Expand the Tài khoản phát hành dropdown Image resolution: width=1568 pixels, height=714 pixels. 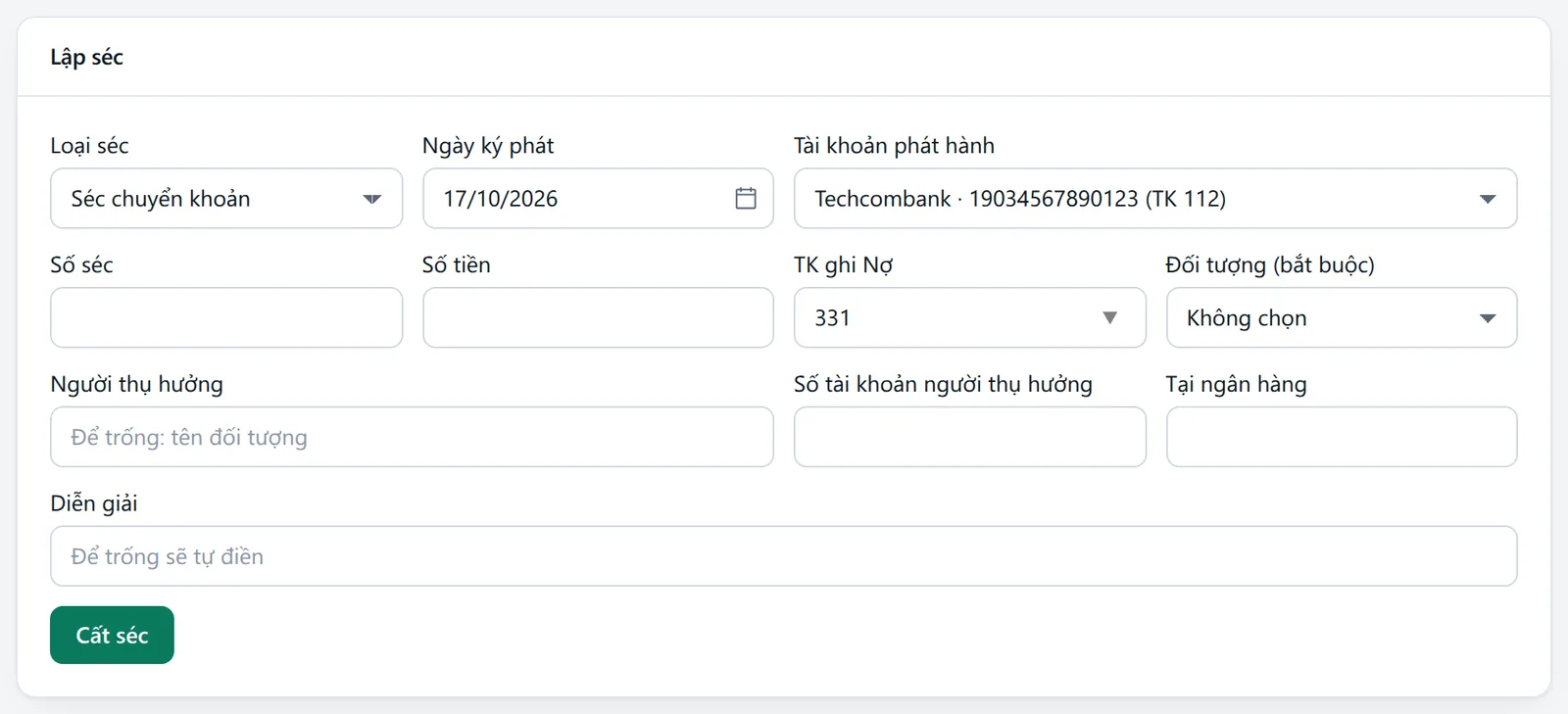pos(1155,198)
